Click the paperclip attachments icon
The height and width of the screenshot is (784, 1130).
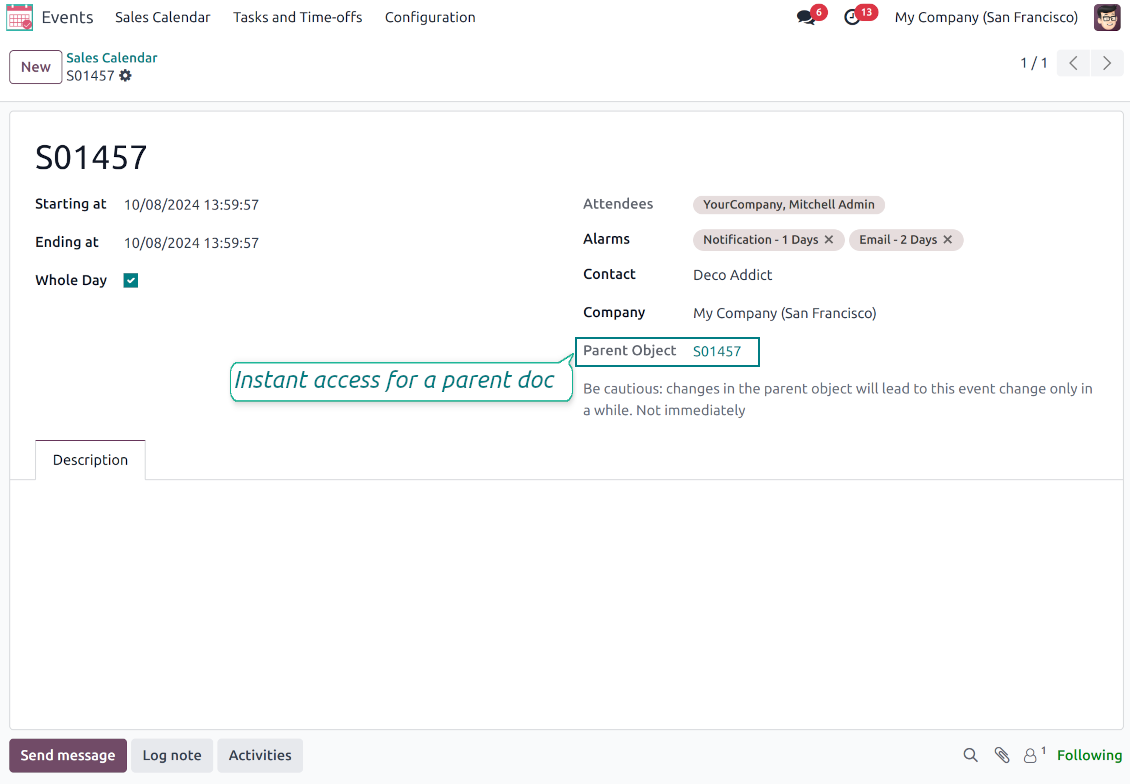(1001, 756)
